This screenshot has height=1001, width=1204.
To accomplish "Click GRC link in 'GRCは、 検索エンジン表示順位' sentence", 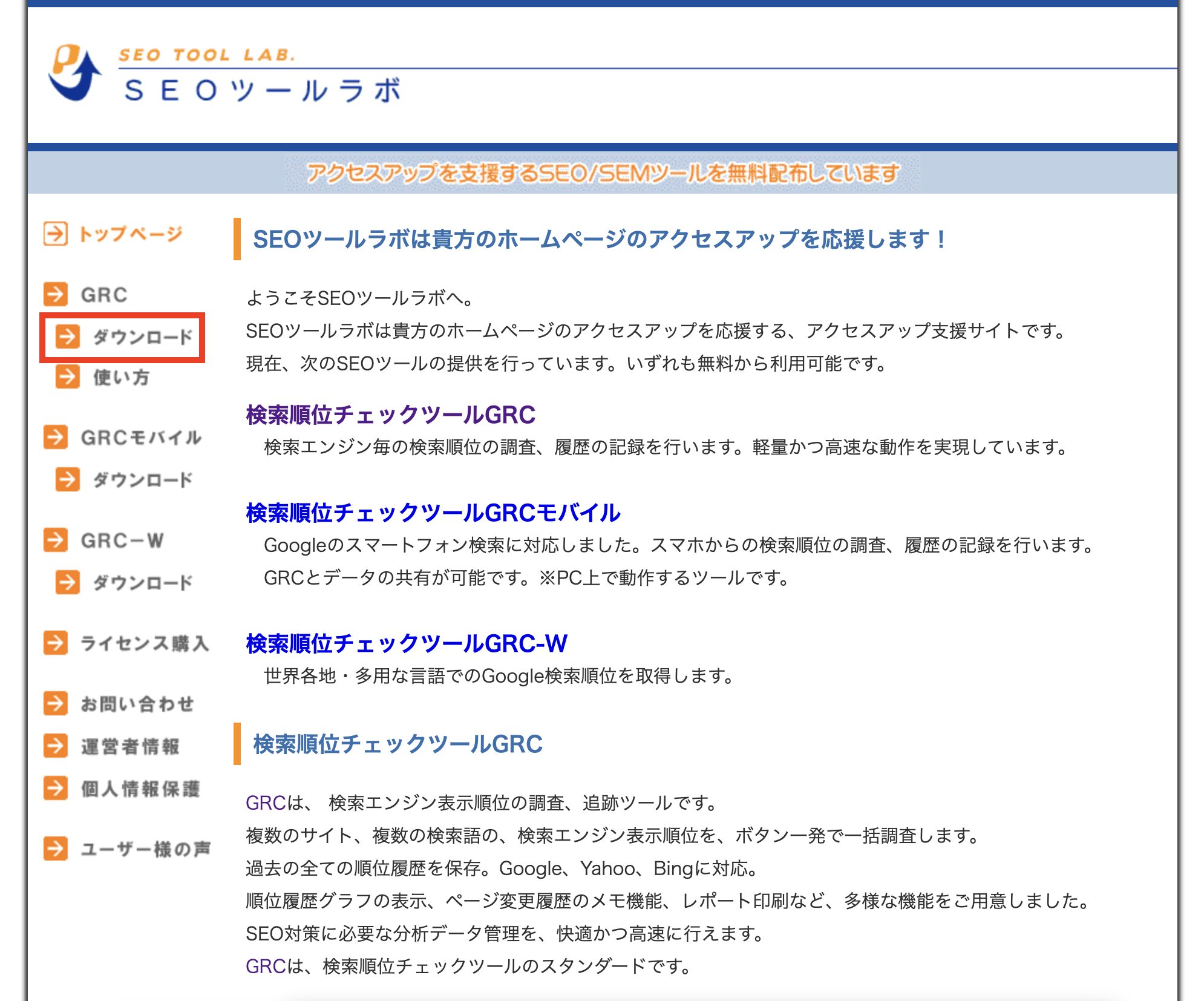I will click(x=266, y=802).
